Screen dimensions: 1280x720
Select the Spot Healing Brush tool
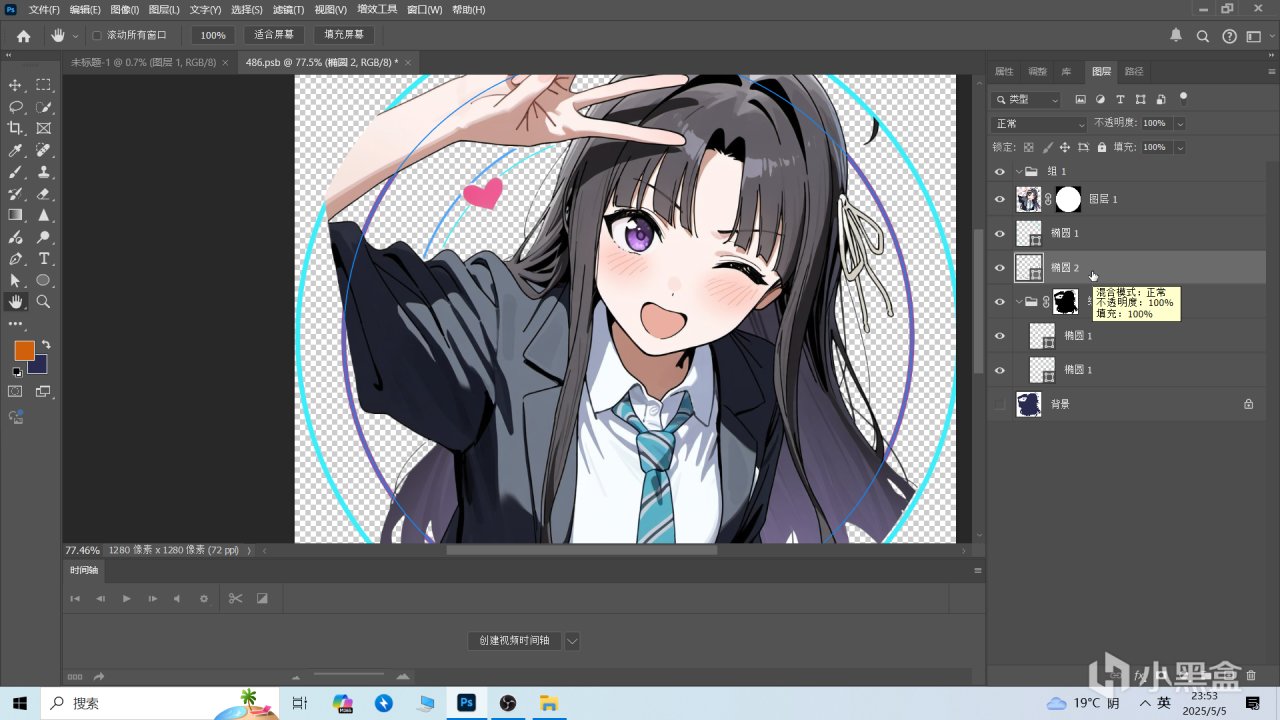pos(44,150)
